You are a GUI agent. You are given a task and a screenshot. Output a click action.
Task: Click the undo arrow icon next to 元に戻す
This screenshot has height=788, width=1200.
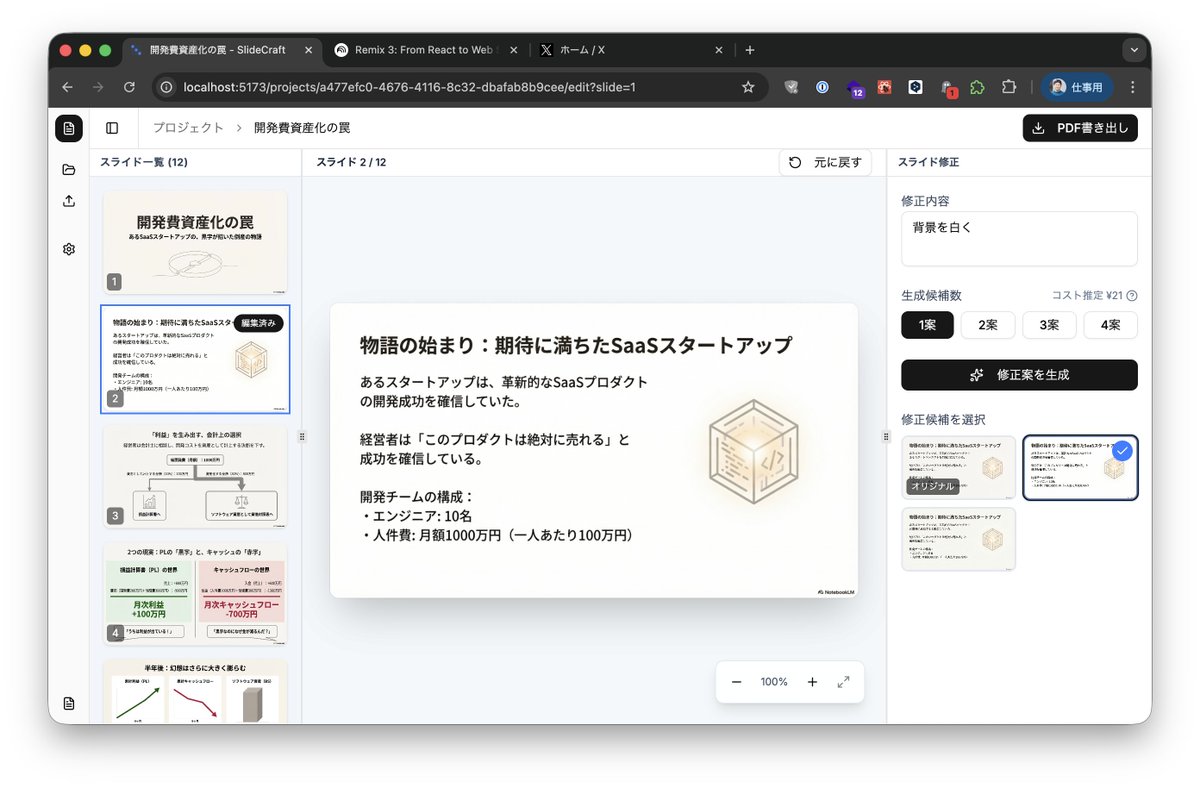(x=795, y=162)
